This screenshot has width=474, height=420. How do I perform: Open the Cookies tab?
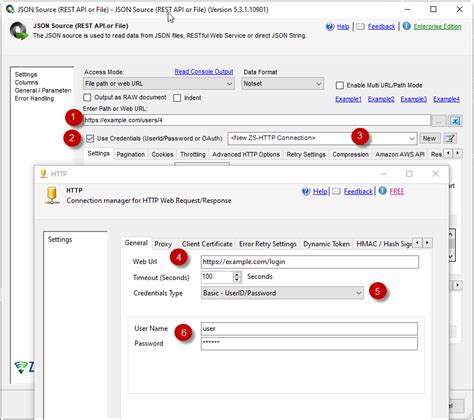(162, 154)
